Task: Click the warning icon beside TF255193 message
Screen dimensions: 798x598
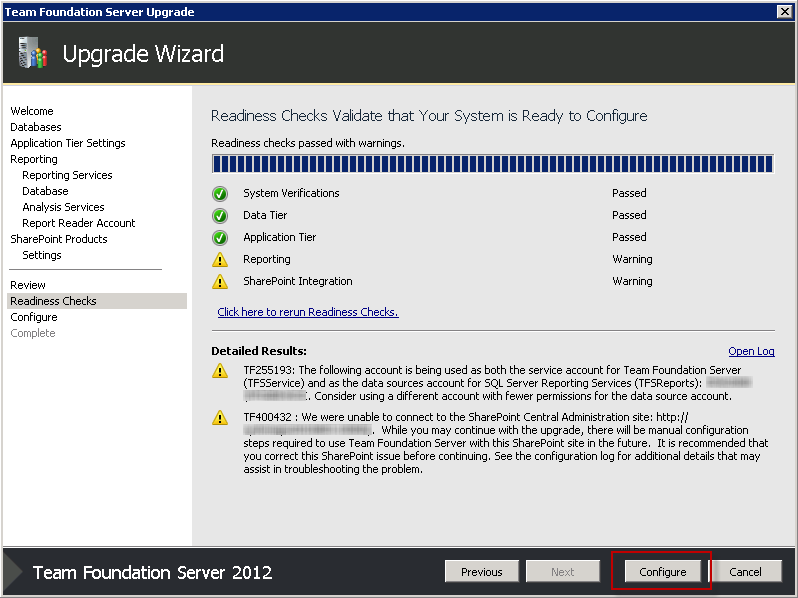Action: [220, 371]
